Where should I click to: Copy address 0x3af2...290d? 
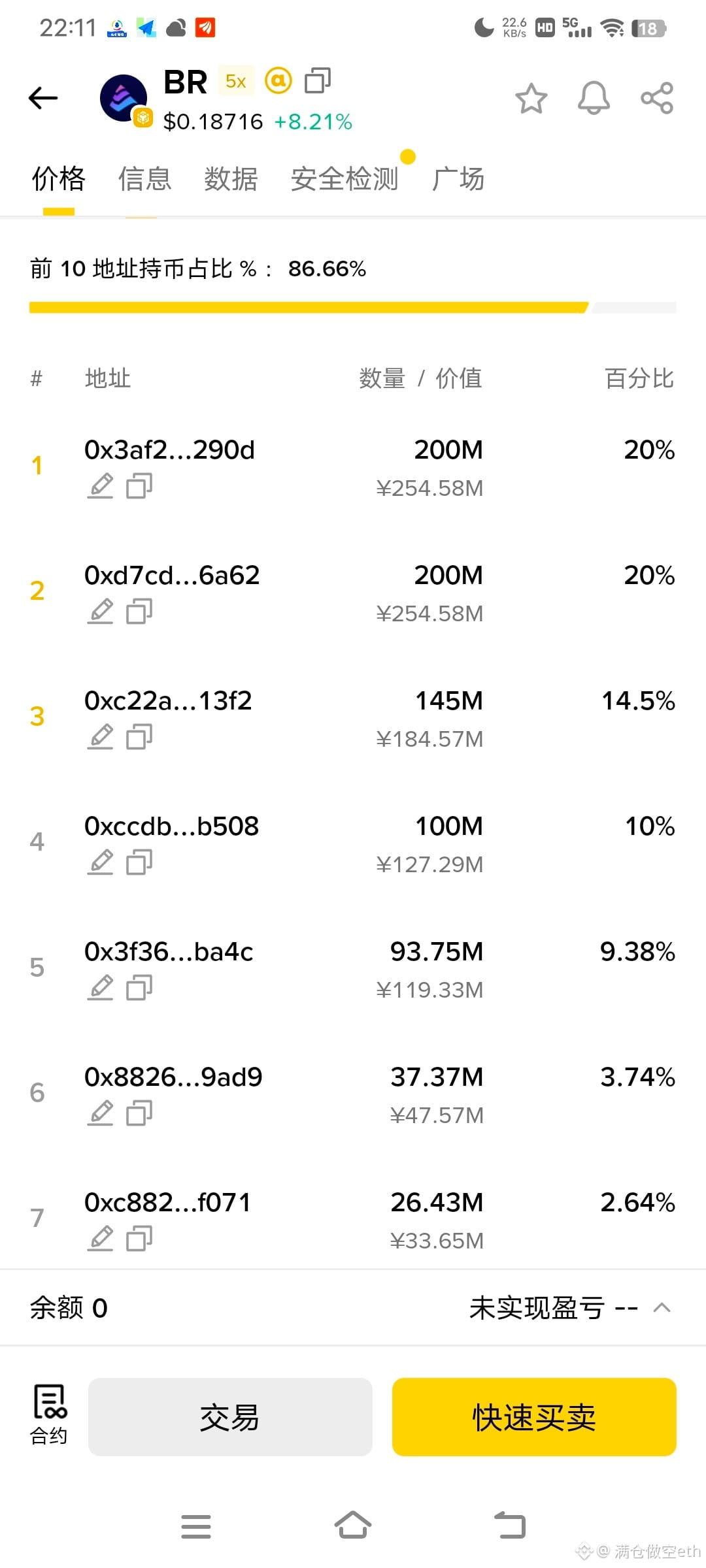pyautogui.click(x=139, y=486)
